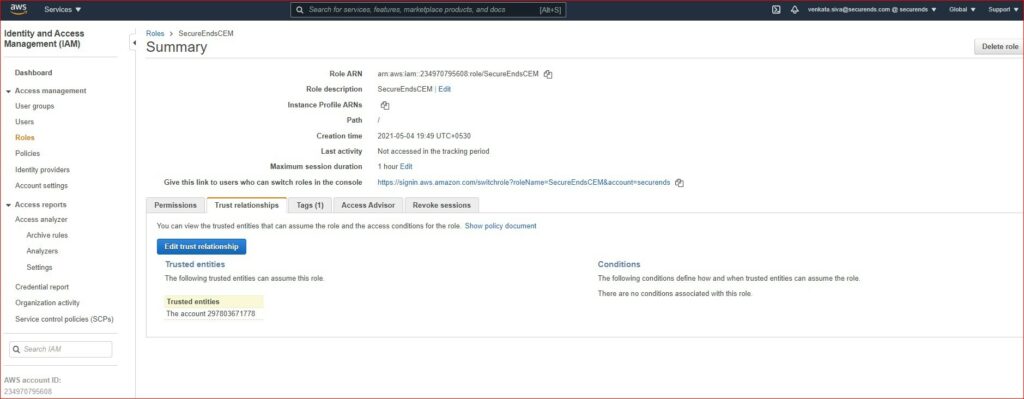Open the notifications bell icon
The width and height of the screenshot is (1024, 399).
795,10
